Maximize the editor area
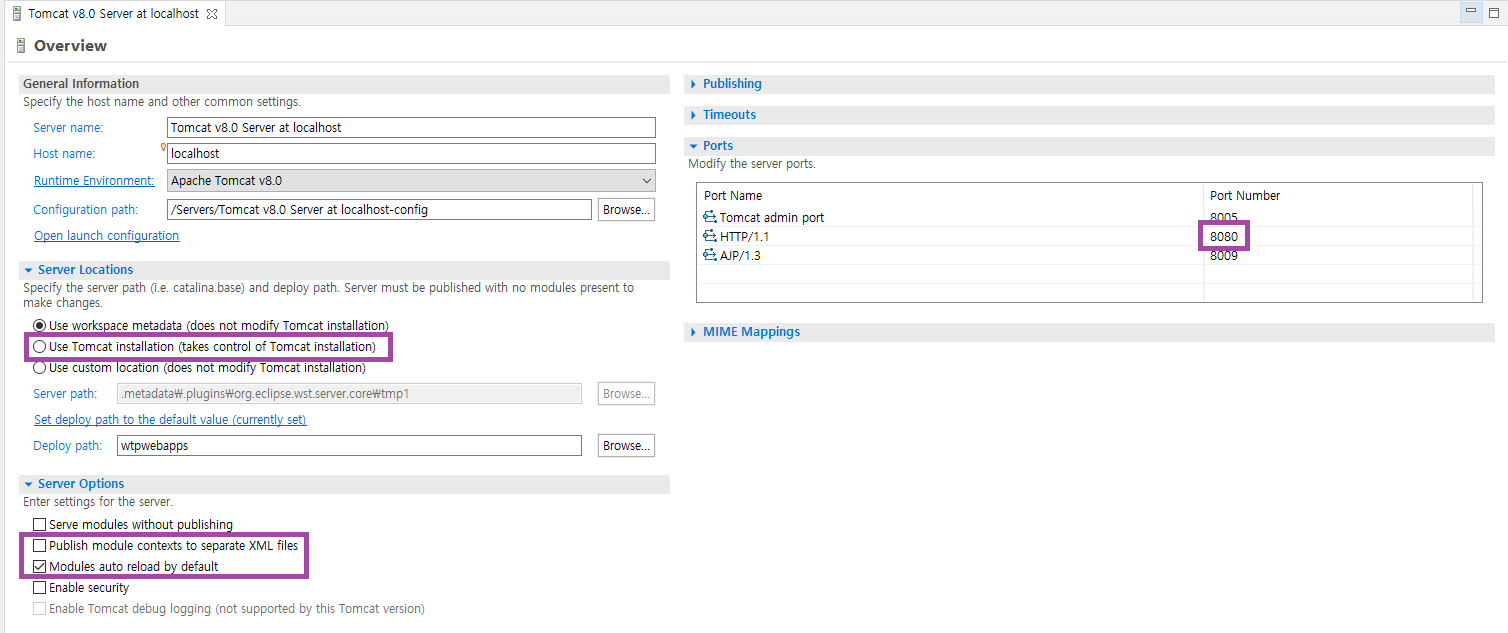 point(1494,13)
